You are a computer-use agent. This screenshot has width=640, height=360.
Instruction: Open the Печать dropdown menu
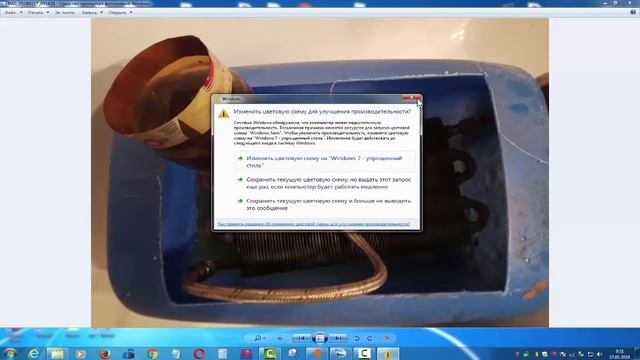coord(38,13)
